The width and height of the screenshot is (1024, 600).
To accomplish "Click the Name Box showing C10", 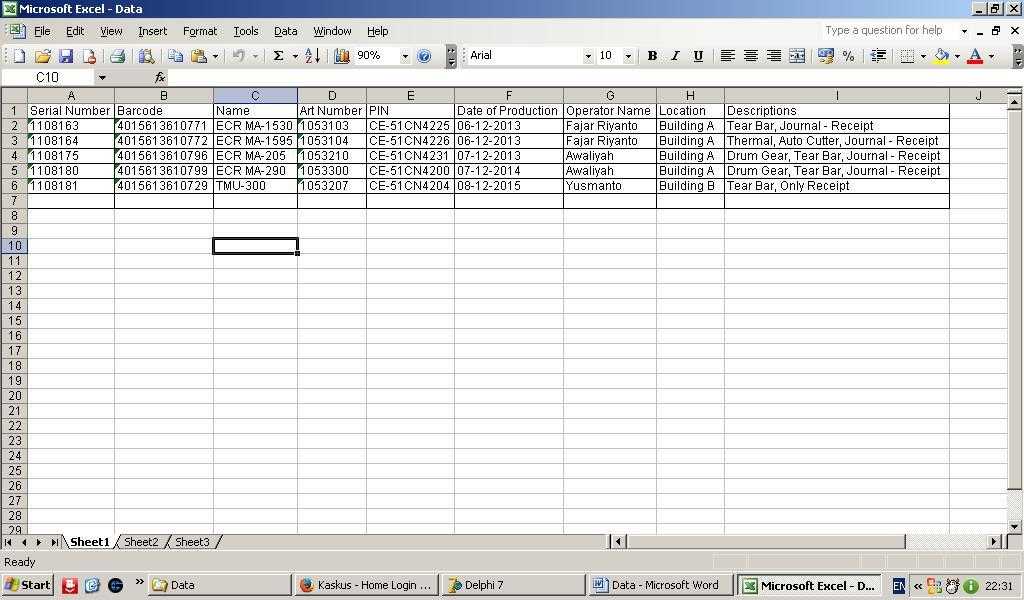I will click(48, 78).
